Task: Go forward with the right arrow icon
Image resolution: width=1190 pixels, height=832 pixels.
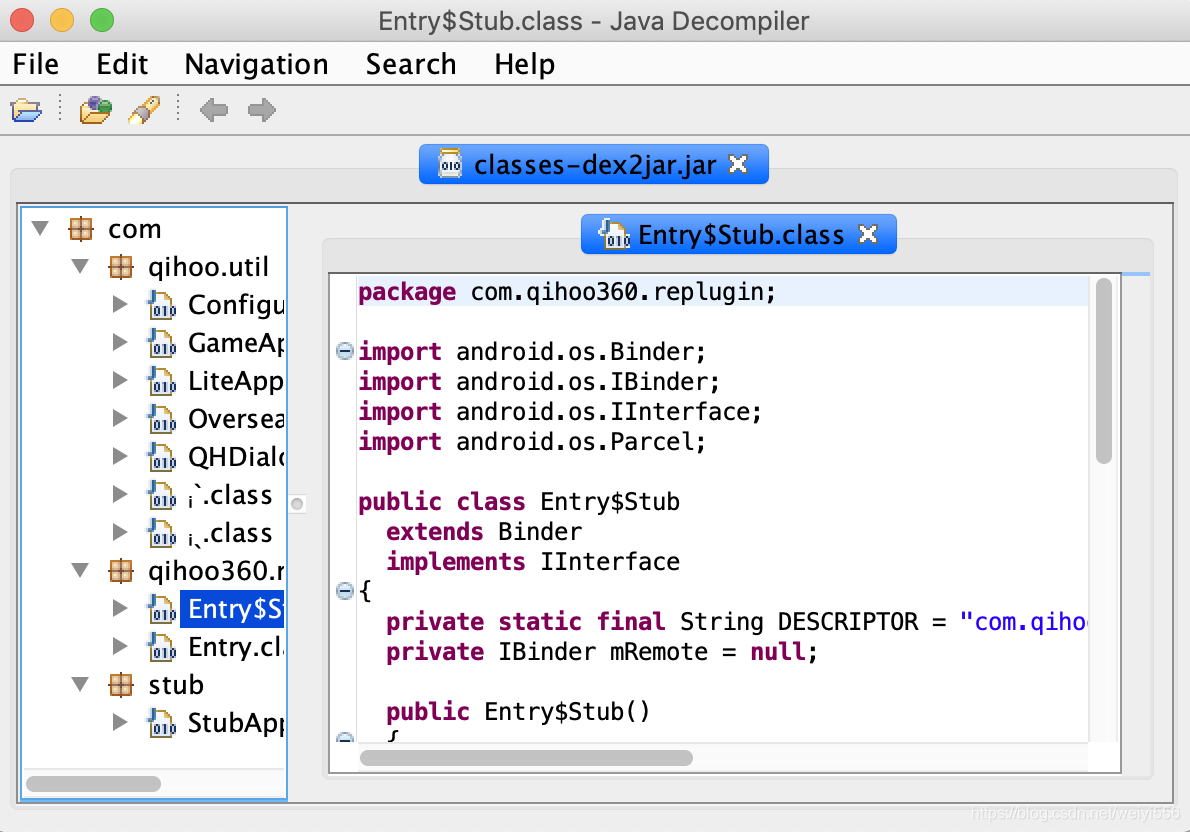Action: point(262,110)
